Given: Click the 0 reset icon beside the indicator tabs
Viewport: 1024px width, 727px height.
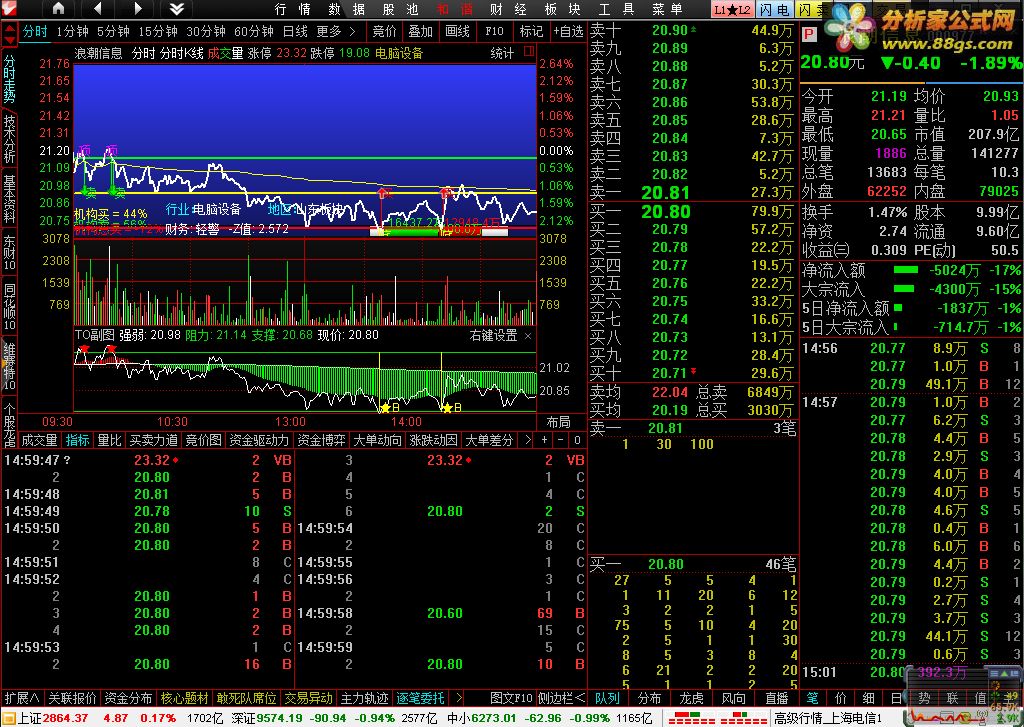Looking at the screenshot, I should click(577, 440).
